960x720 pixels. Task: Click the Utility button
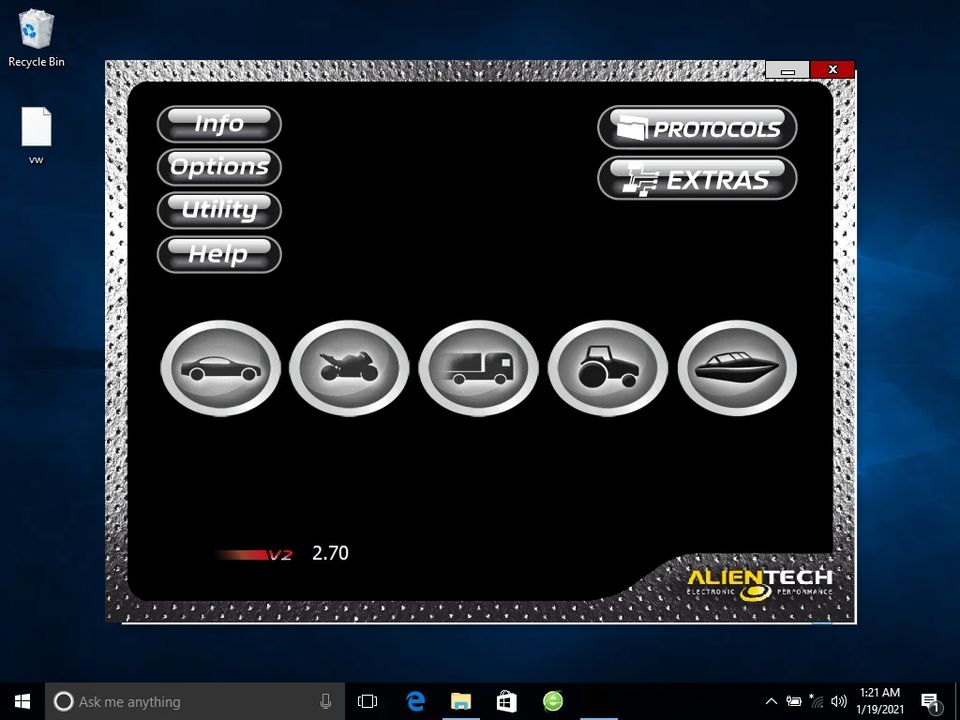tap(219, 211)
